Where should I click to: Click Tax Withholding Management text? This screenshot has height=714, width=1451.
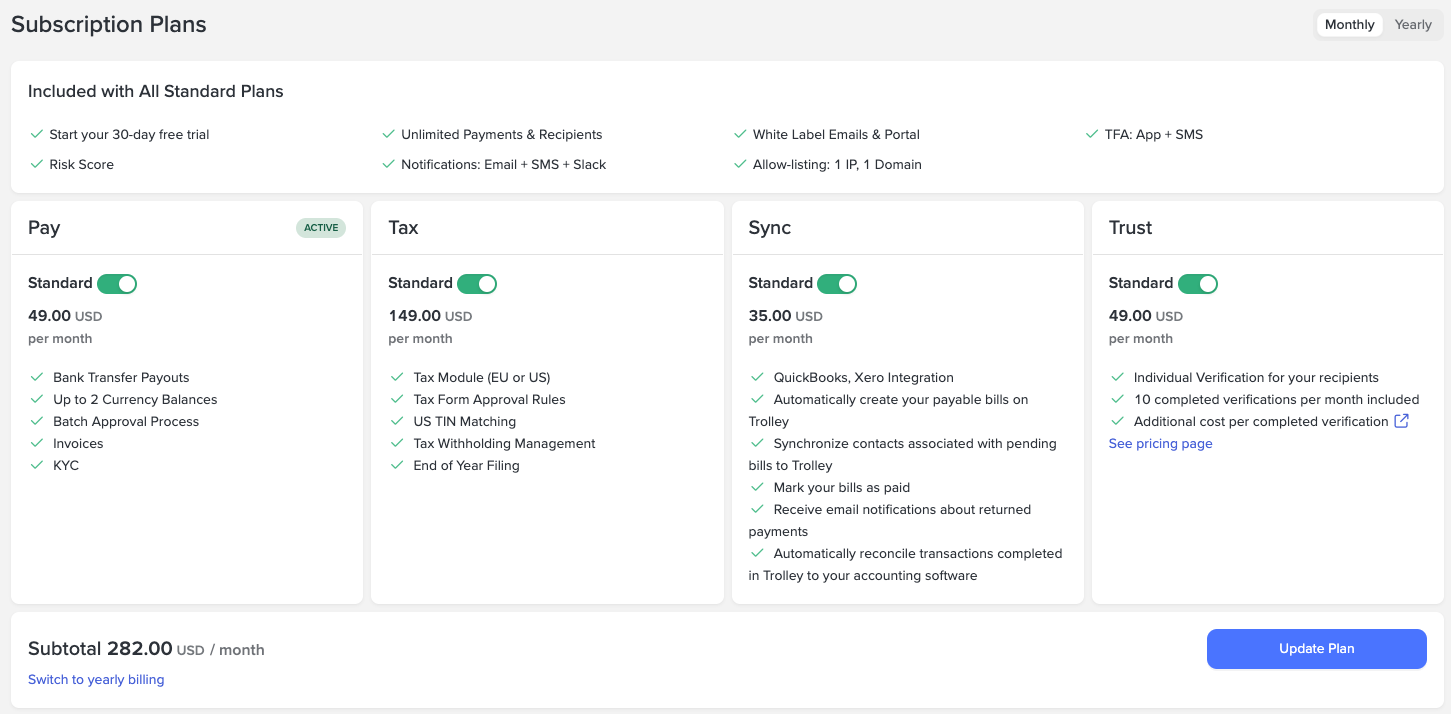(504, 444)
